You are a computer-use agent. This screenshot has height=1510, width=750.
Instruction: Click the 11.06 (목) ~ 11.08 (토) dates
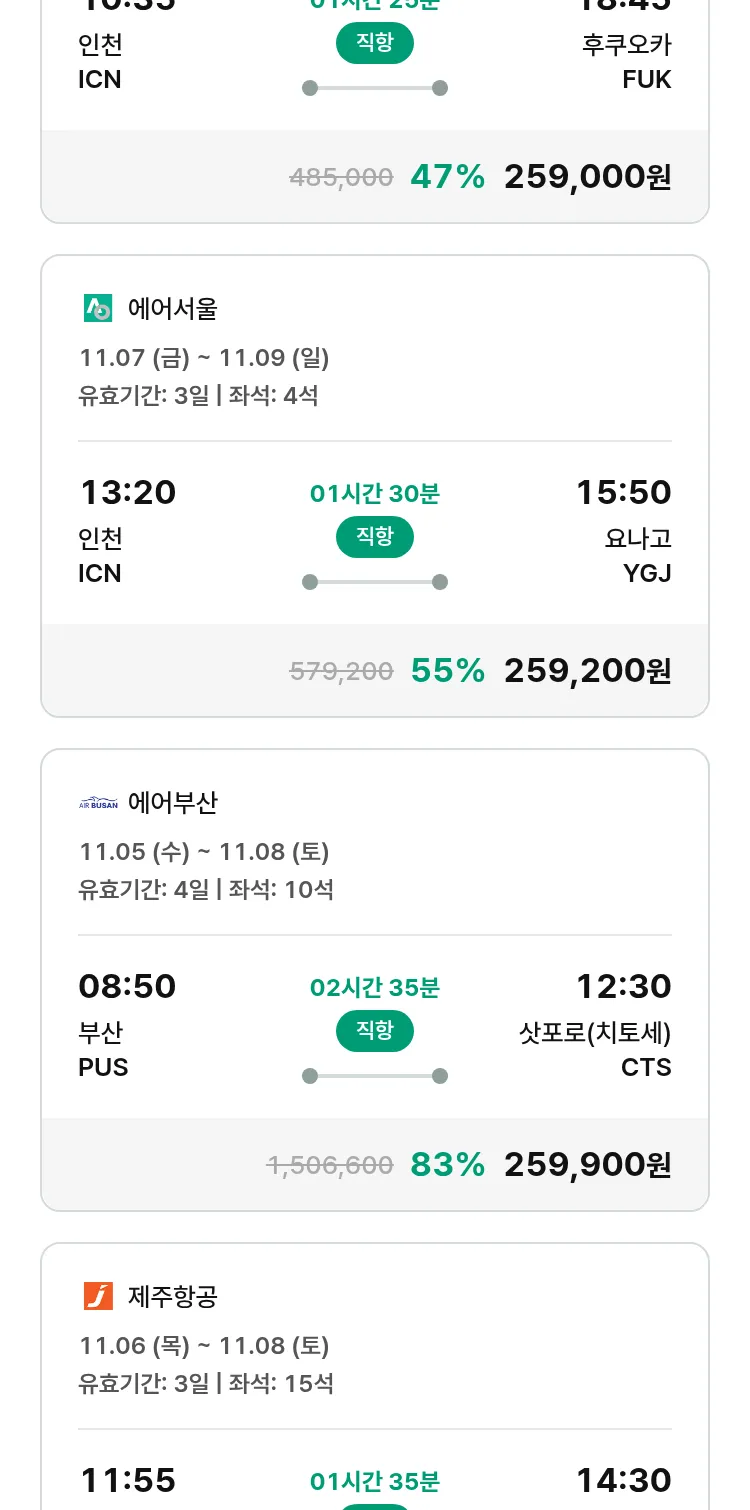click(204, 1346)
